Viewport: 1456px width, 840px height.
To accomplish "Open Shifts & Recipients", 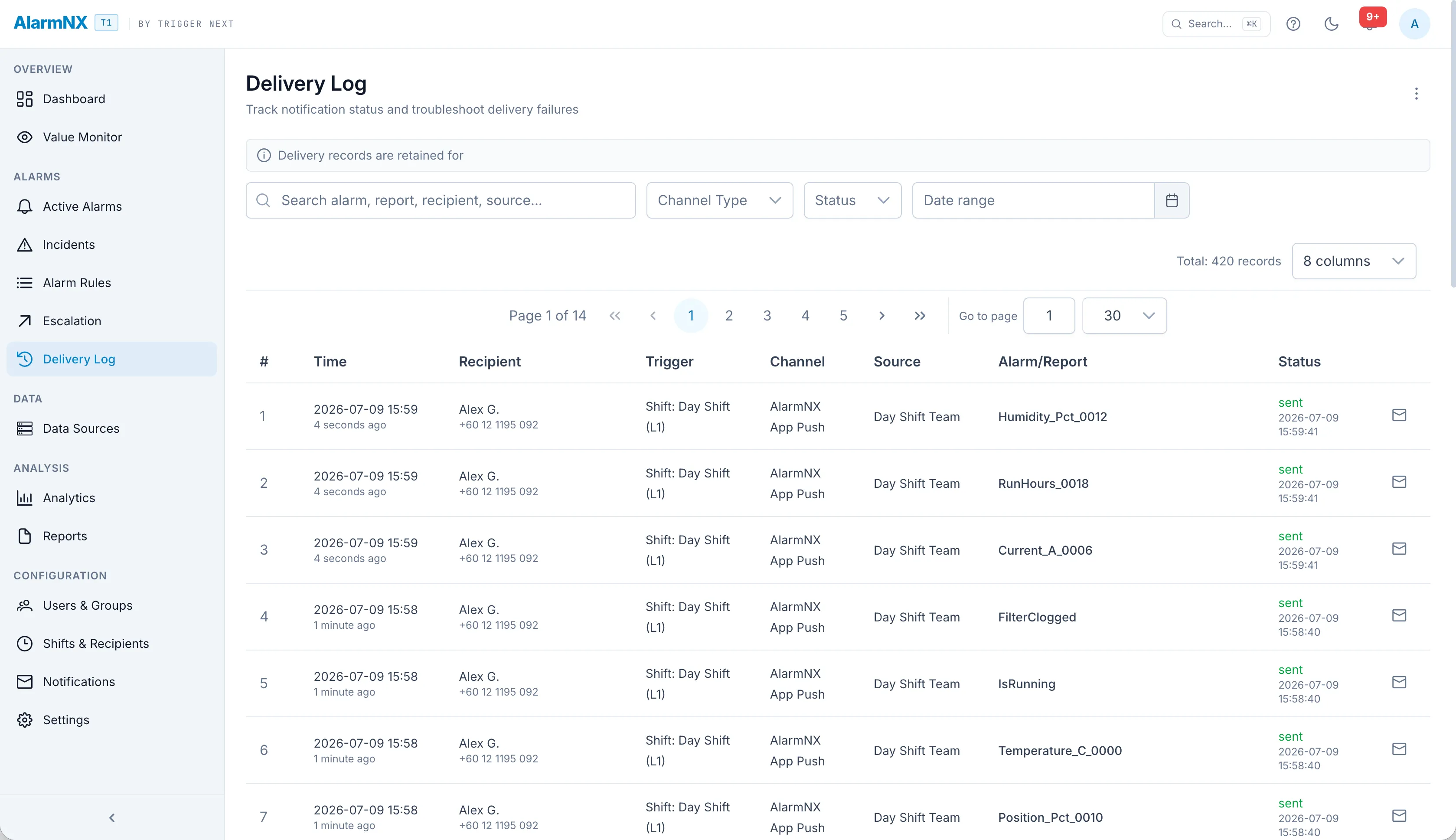I will coord(111,643).
